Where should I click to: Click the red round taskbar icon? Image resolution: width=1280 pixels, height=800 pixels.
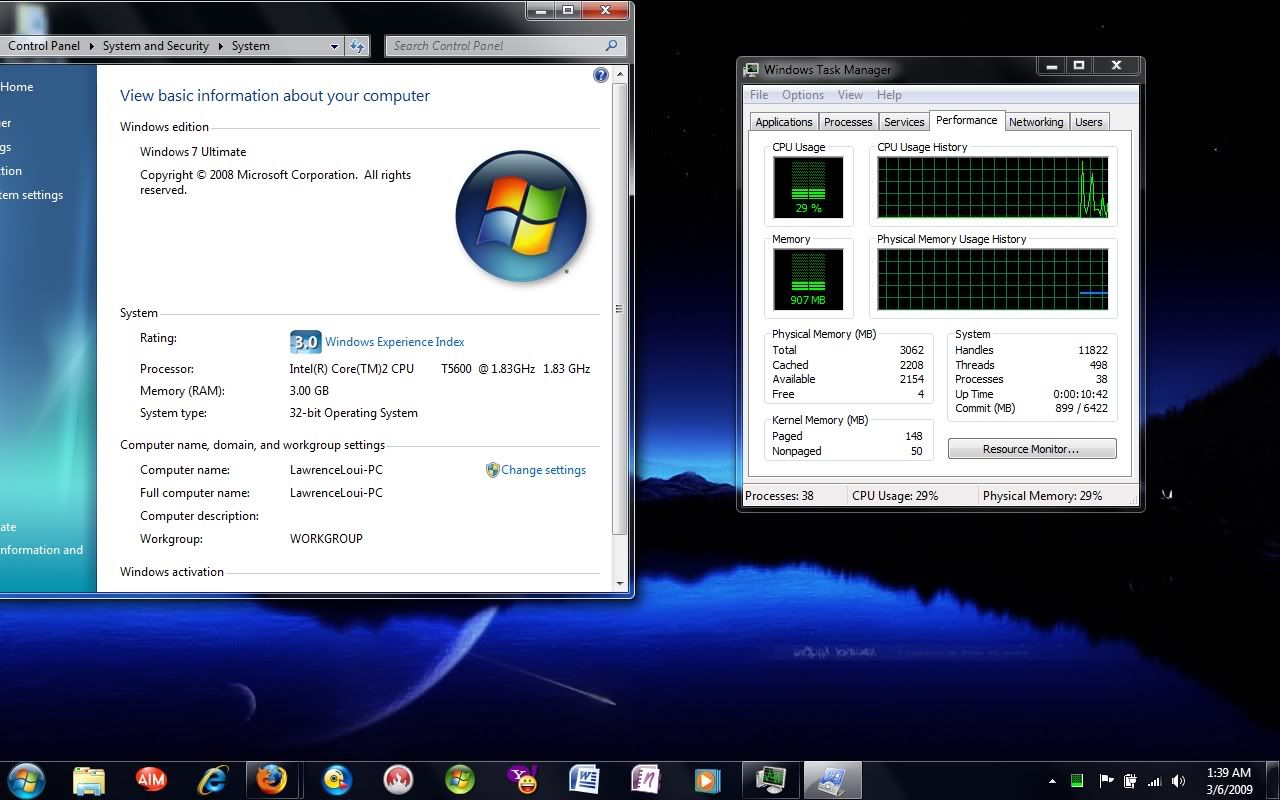398,780
